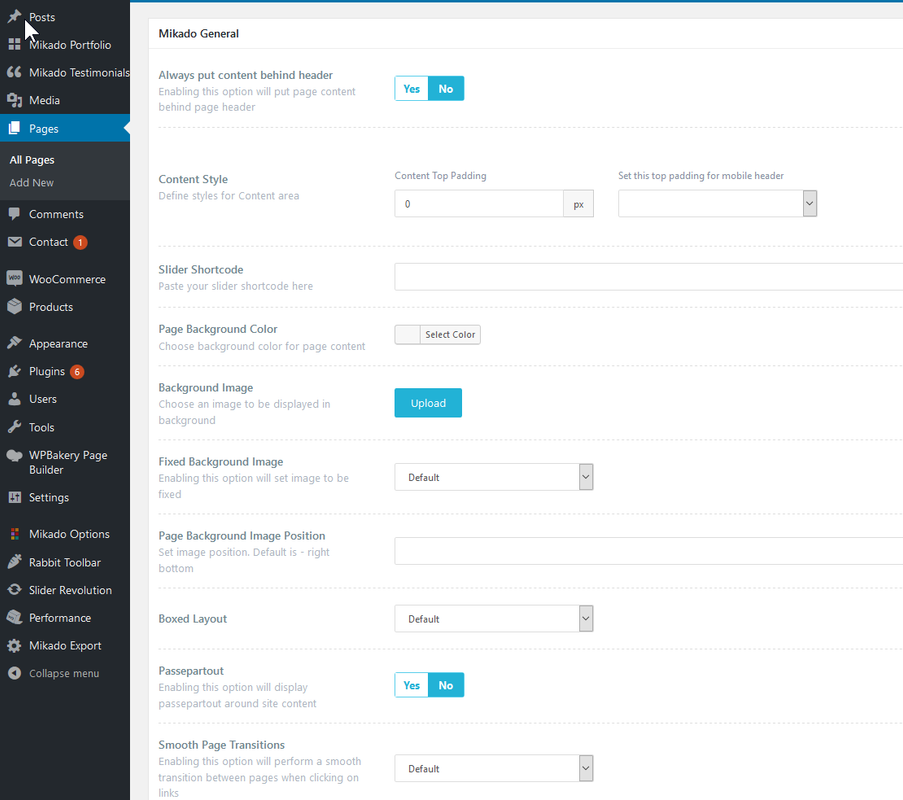903x800 pixels.
Task: Click the Media icon in sidebar
Action: pyautogui.click(x=14, y=100)
